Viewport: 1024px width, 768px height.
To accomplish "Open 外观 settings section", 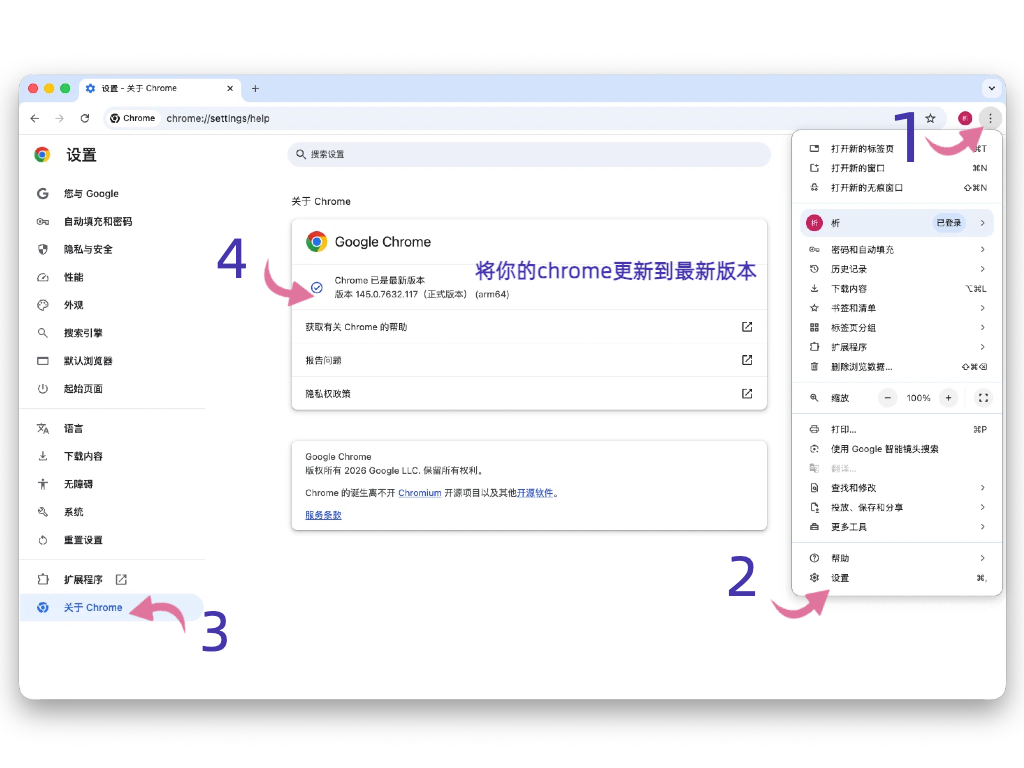I will coord(73,305).
